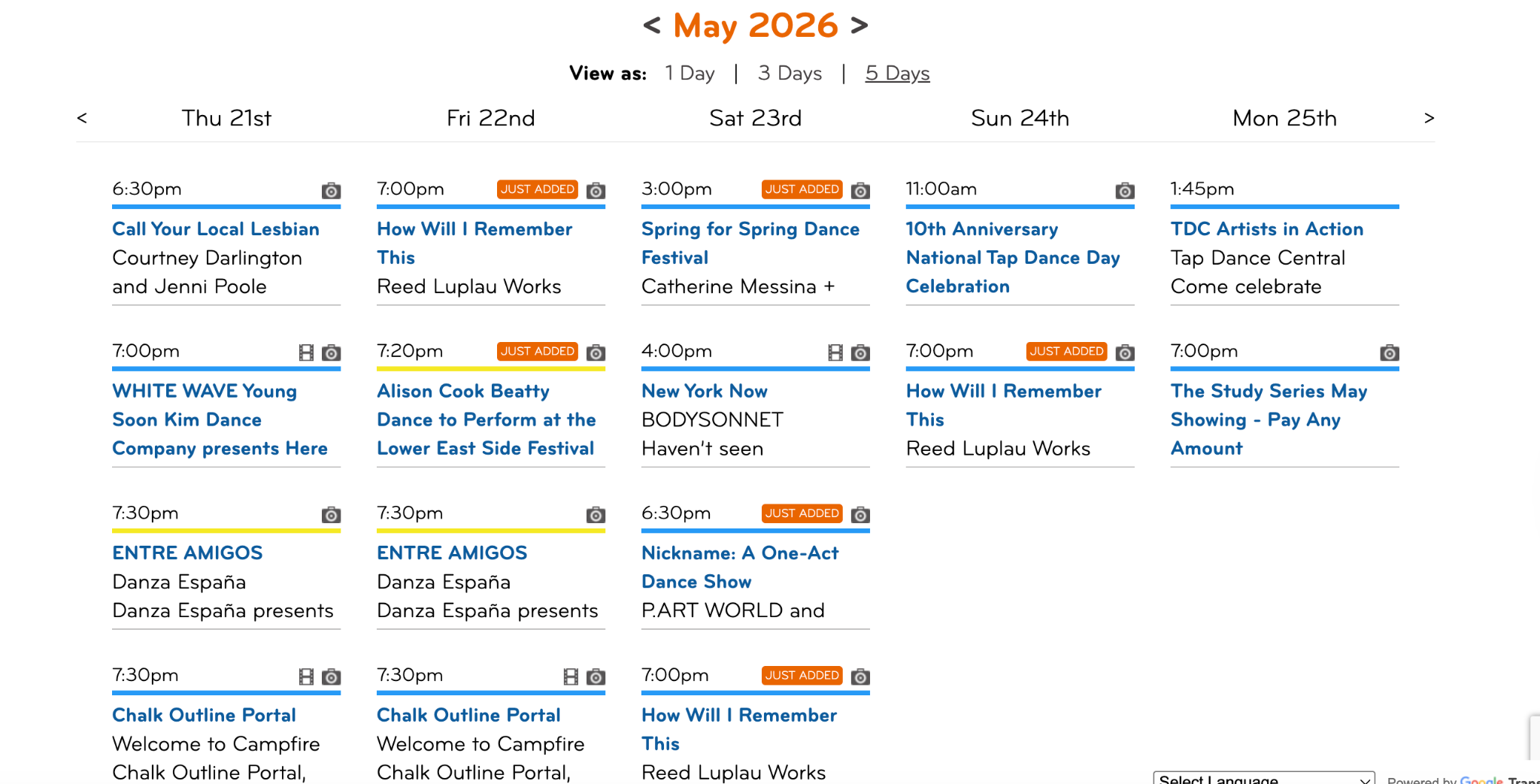Open Nickname: A One-Act Dance Show
1540x784 pixels.
[740, 567]
